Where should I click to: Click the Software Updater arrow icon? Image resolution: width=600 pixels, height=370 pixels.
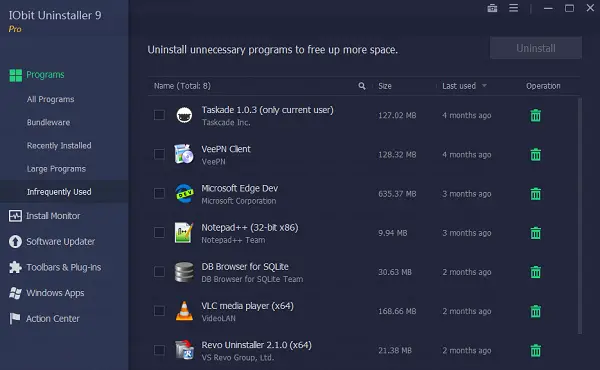15,241
